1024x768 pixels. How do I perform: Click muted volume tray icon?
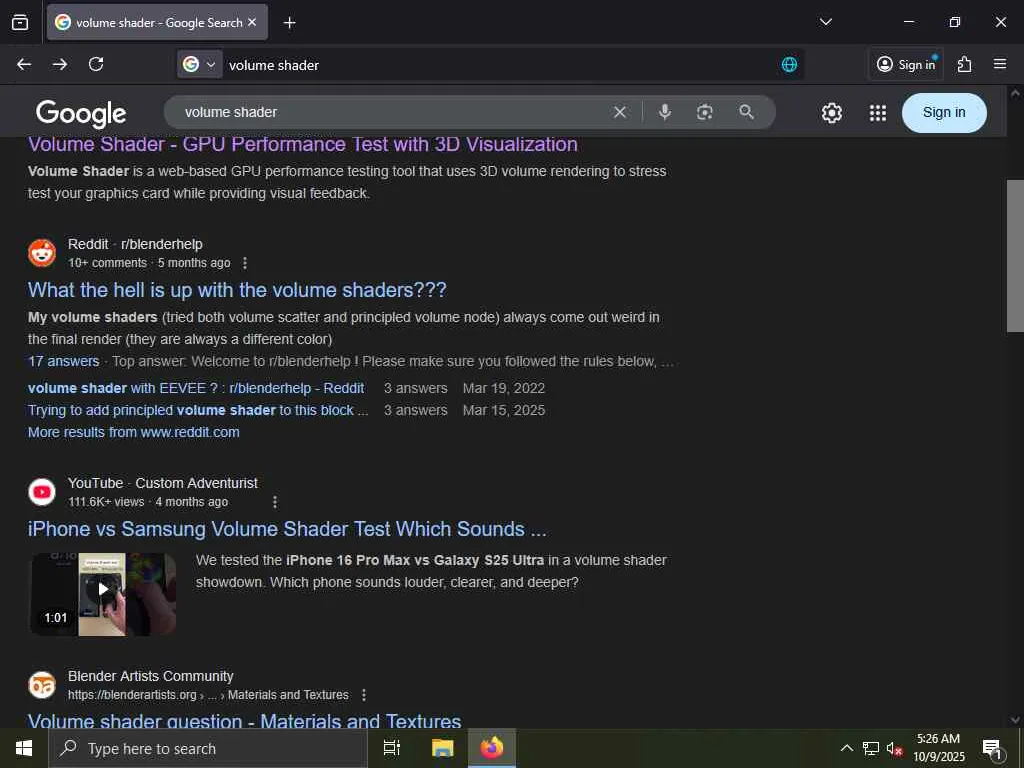click(x=894, y=748)
